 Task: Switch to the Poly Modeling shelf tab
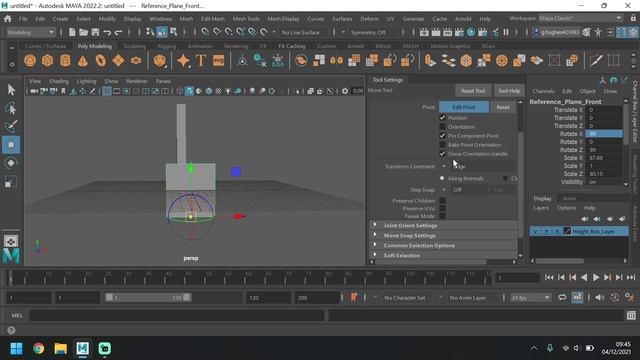[94, 46]
